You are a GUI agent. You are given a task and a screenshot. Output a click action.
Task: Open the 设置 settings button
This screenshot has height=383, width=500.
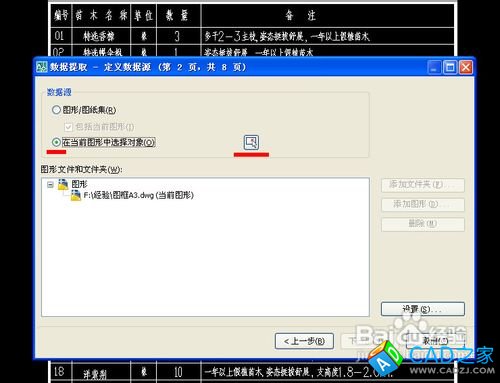tap(423, 309)
